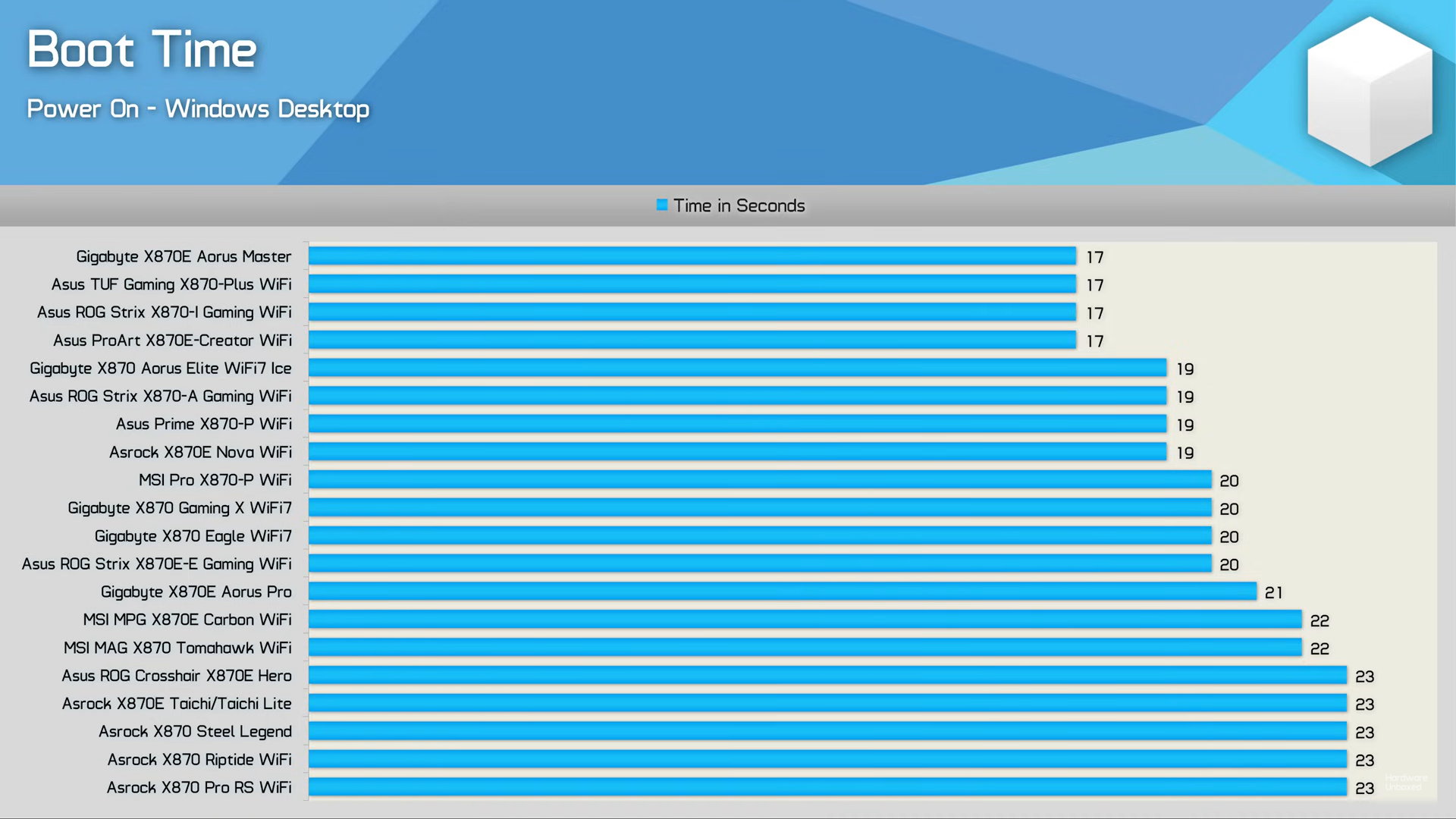Click the Asrock X870 Steel Legend bar
Viewport: 1456px width, 819px height.
point(827,731)
